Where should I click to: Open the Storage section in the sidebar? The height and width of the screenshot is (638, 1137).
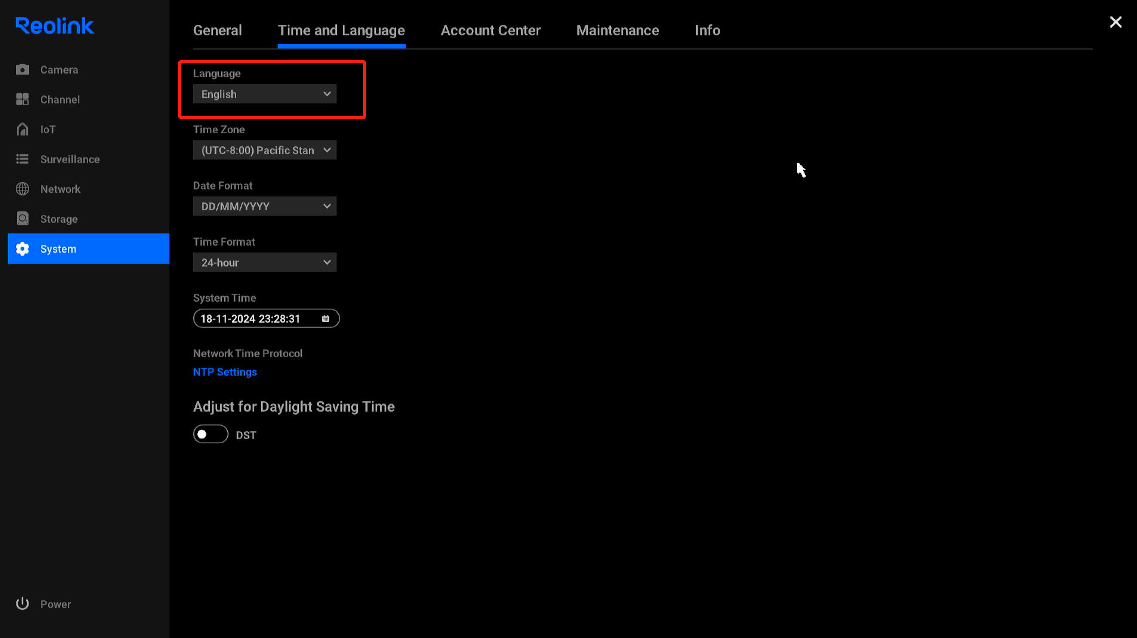click(88, 218)
